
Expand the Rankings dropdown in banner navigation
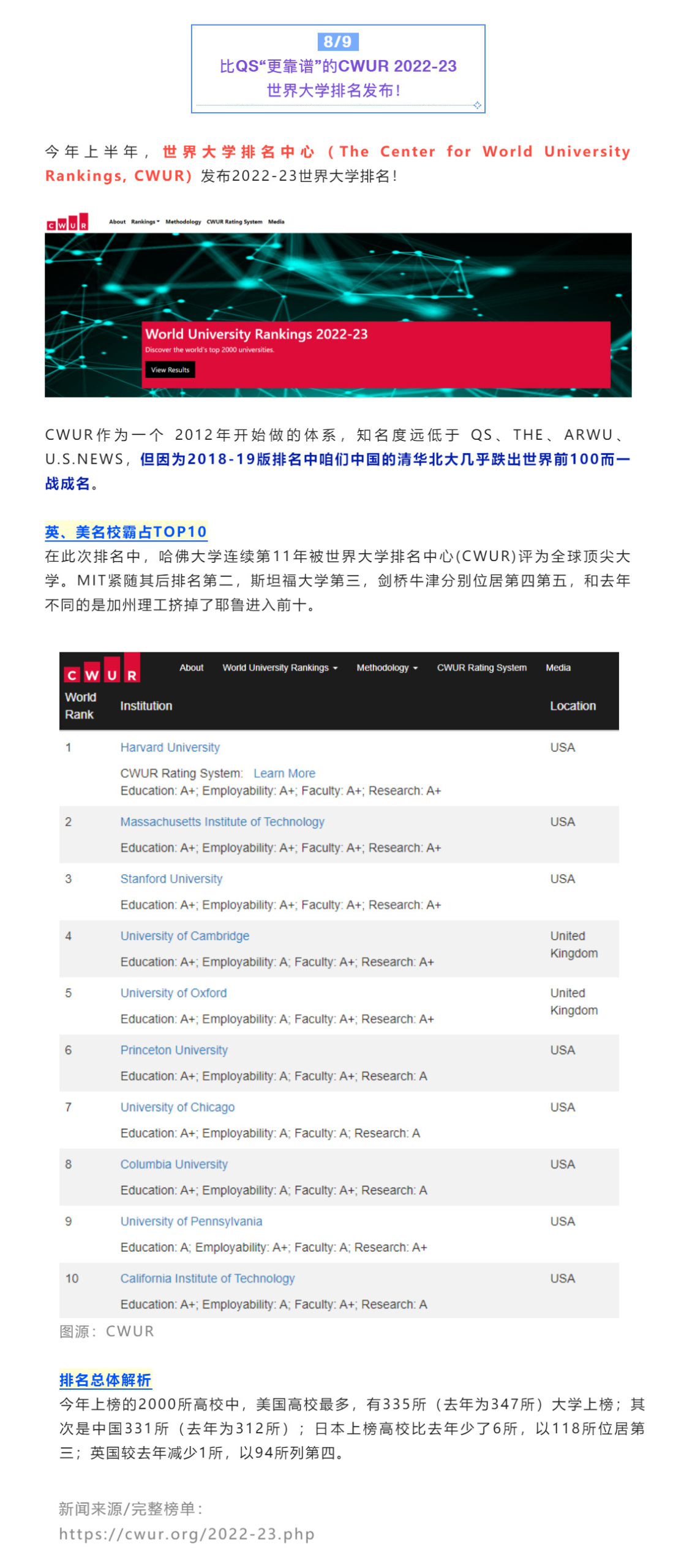(145, 222)
